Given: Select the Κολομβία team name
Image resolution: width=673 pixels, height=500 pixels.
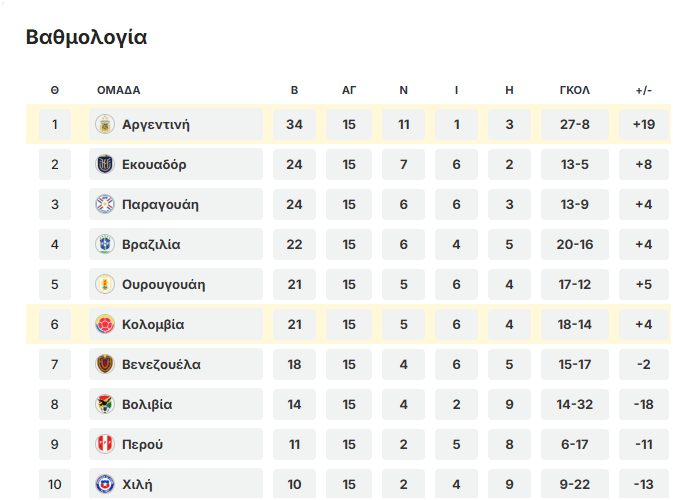Looking at the screenshot, I should (x=153, y=325).
